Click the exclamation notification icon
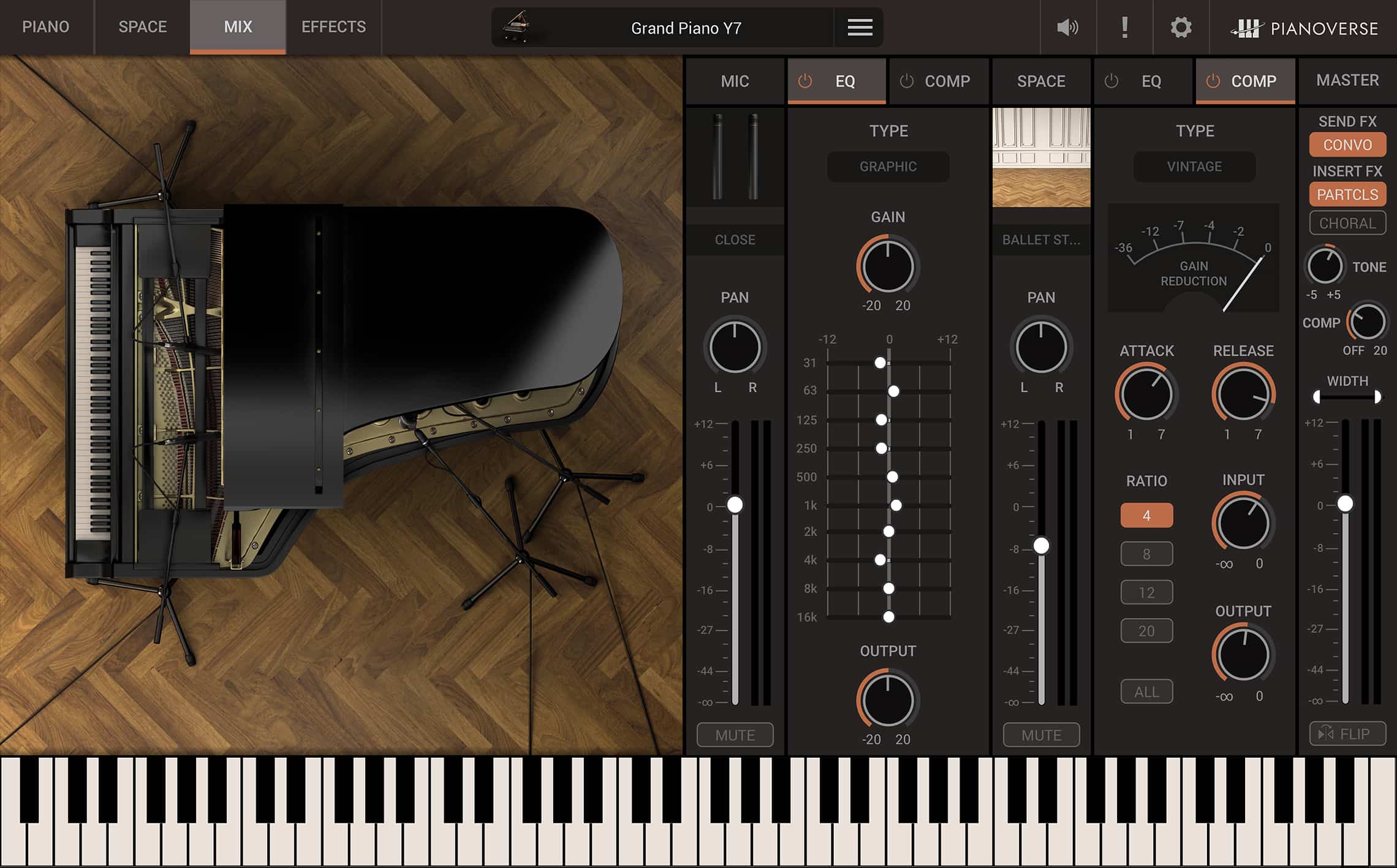The height and width of the screenshot is (868, 1397). [x=1124, y=27]
